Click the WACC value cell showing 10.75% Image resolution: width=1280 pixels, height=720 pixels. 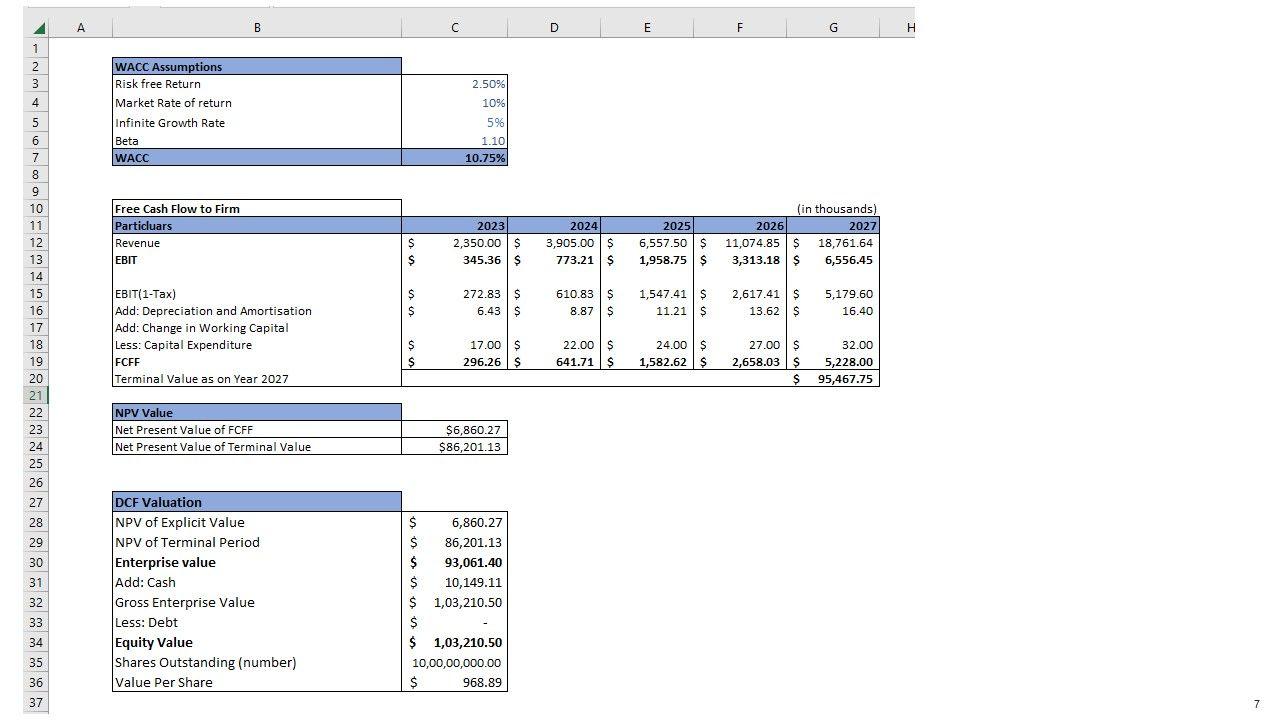(455, 158)
